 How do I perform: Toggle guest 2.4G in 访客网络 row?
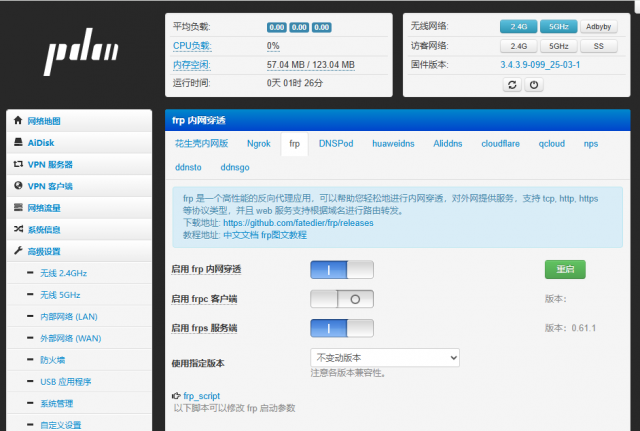point(518,46)
